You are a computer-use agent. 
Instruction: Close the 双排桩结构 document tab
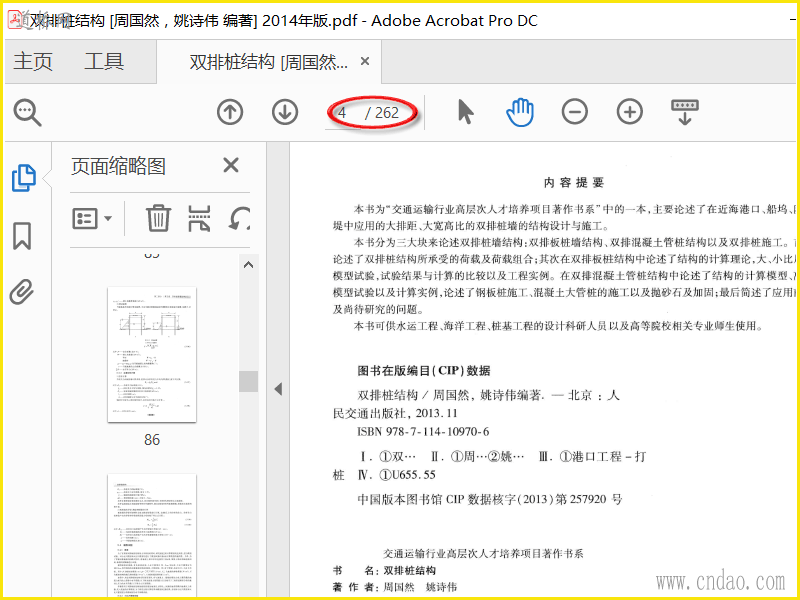[365, 61]
